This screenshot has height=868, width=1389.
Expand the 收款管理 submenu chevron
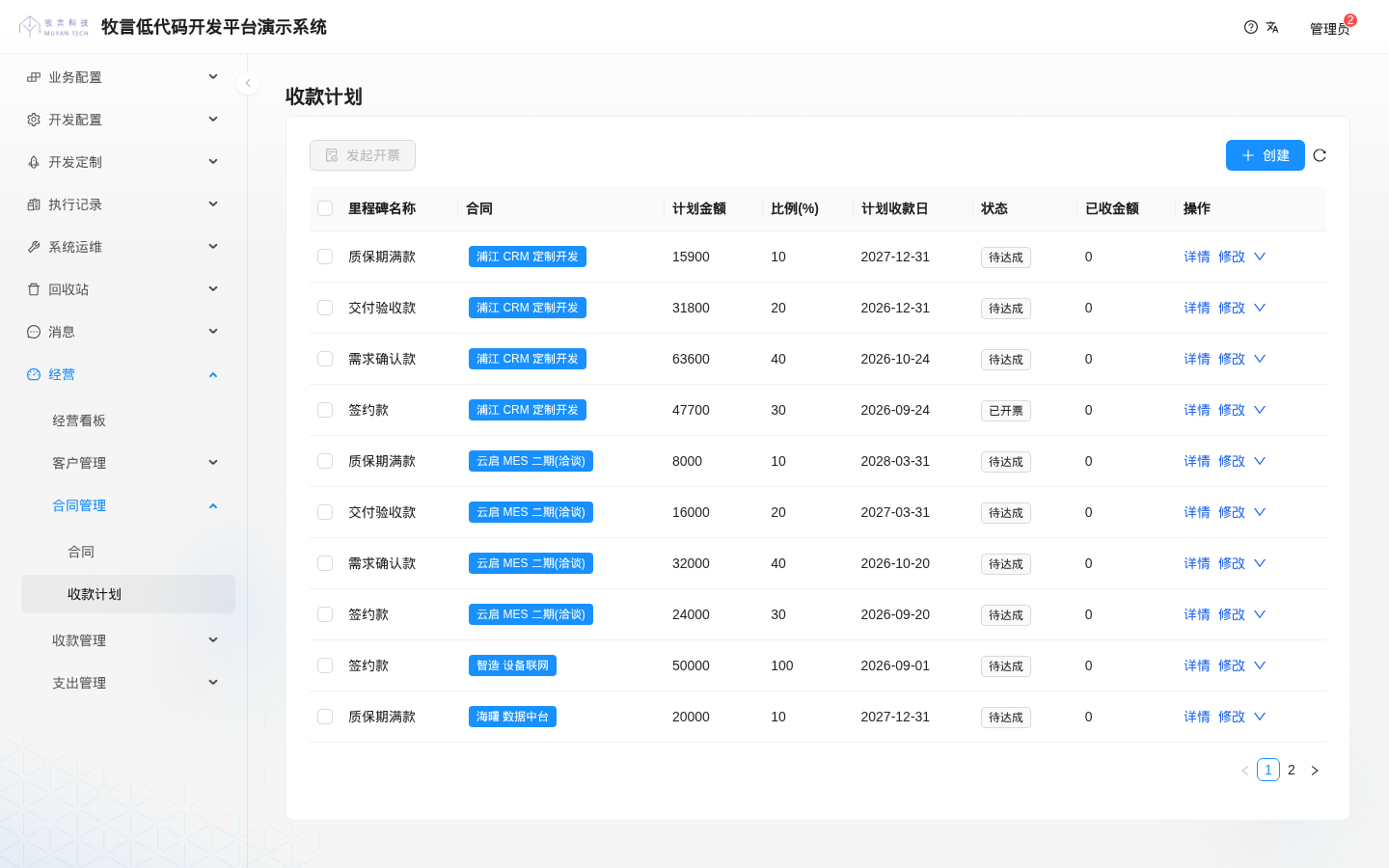click(213, 640)
